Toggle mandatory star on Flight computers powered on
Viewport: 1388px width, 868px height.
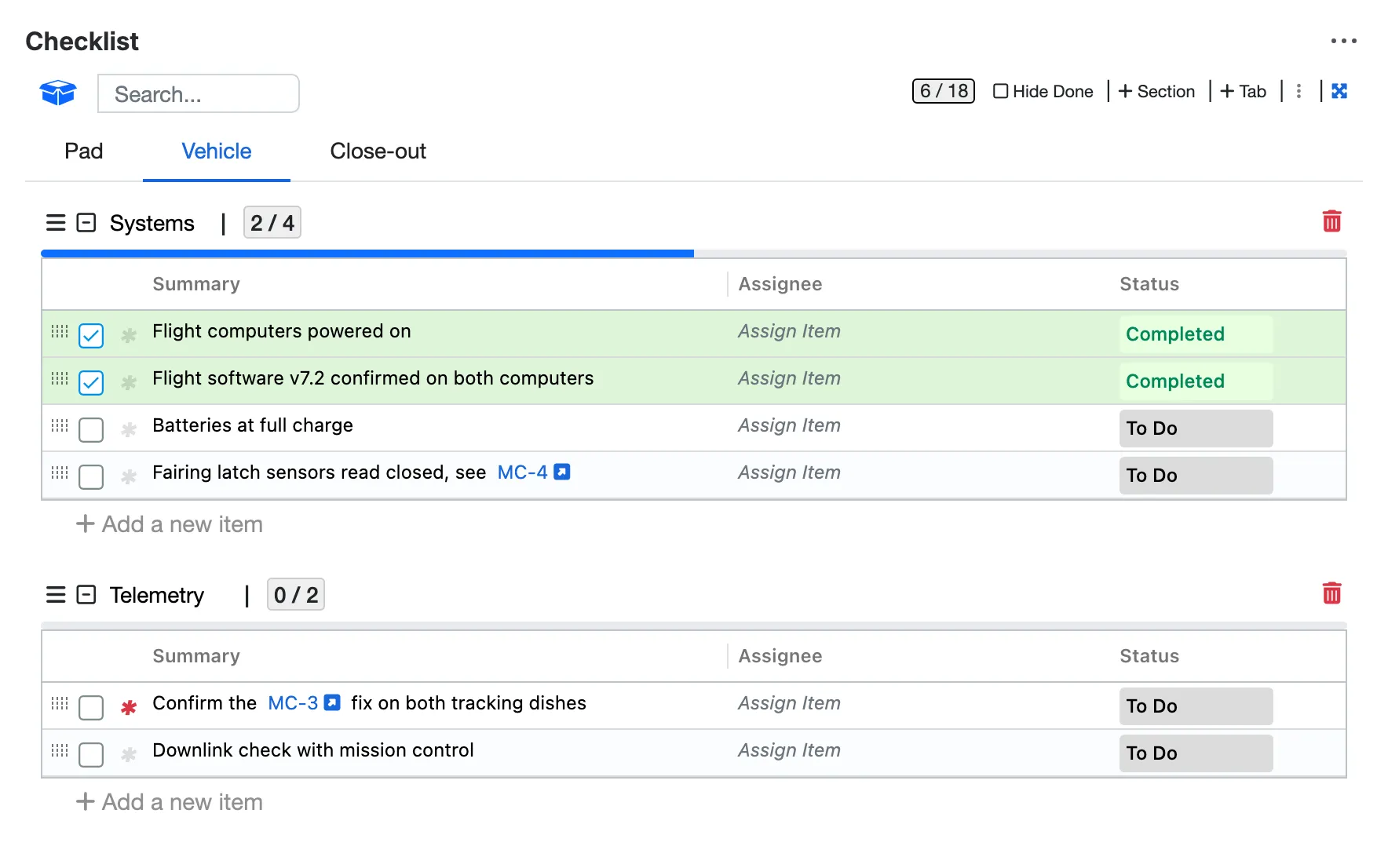129,335
